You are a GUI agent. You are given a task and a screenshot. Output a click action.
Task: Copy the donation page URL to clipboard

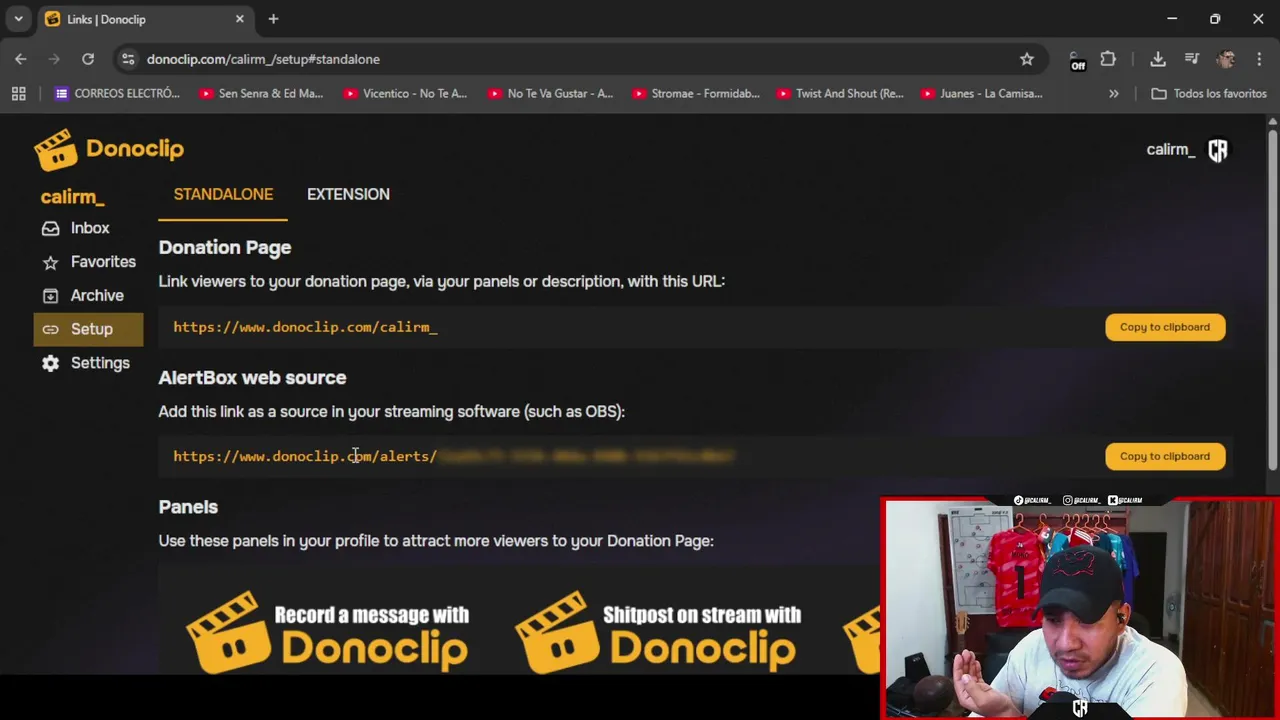coord(1165,327)
